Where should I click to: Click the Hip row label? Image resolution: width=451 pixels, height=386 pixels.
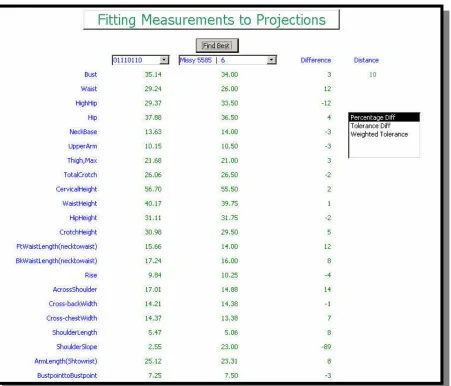(92, 117)
